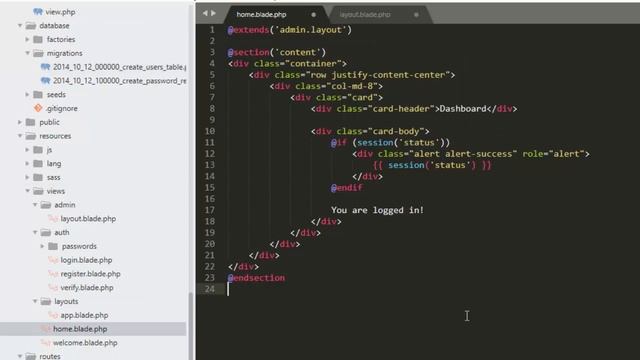Open view.php in the sidebar

[x=60, y=12]
